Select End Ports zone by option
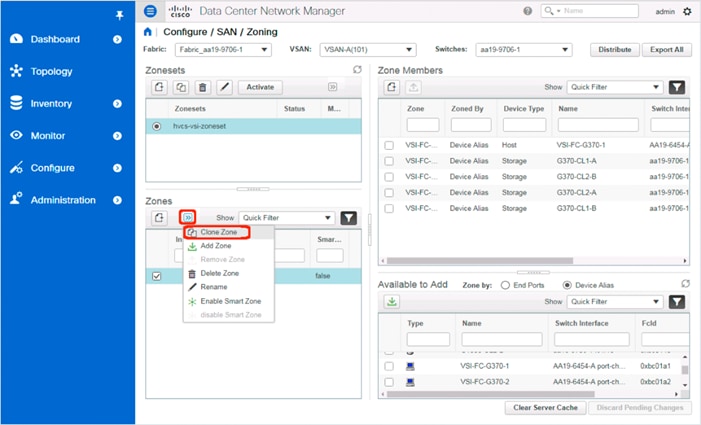Screen dimensions: 701x425 coord(505,285)
